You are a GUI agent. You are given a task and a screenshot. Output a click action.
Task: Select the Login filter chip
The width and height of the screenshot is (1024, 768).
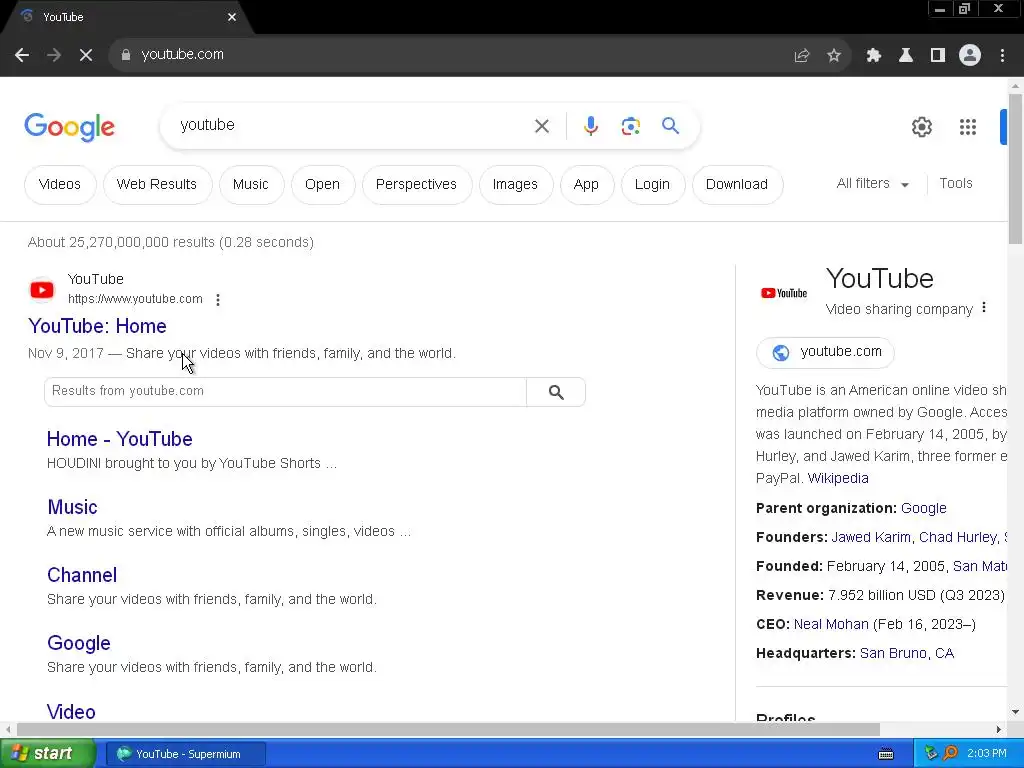(652, 185)
